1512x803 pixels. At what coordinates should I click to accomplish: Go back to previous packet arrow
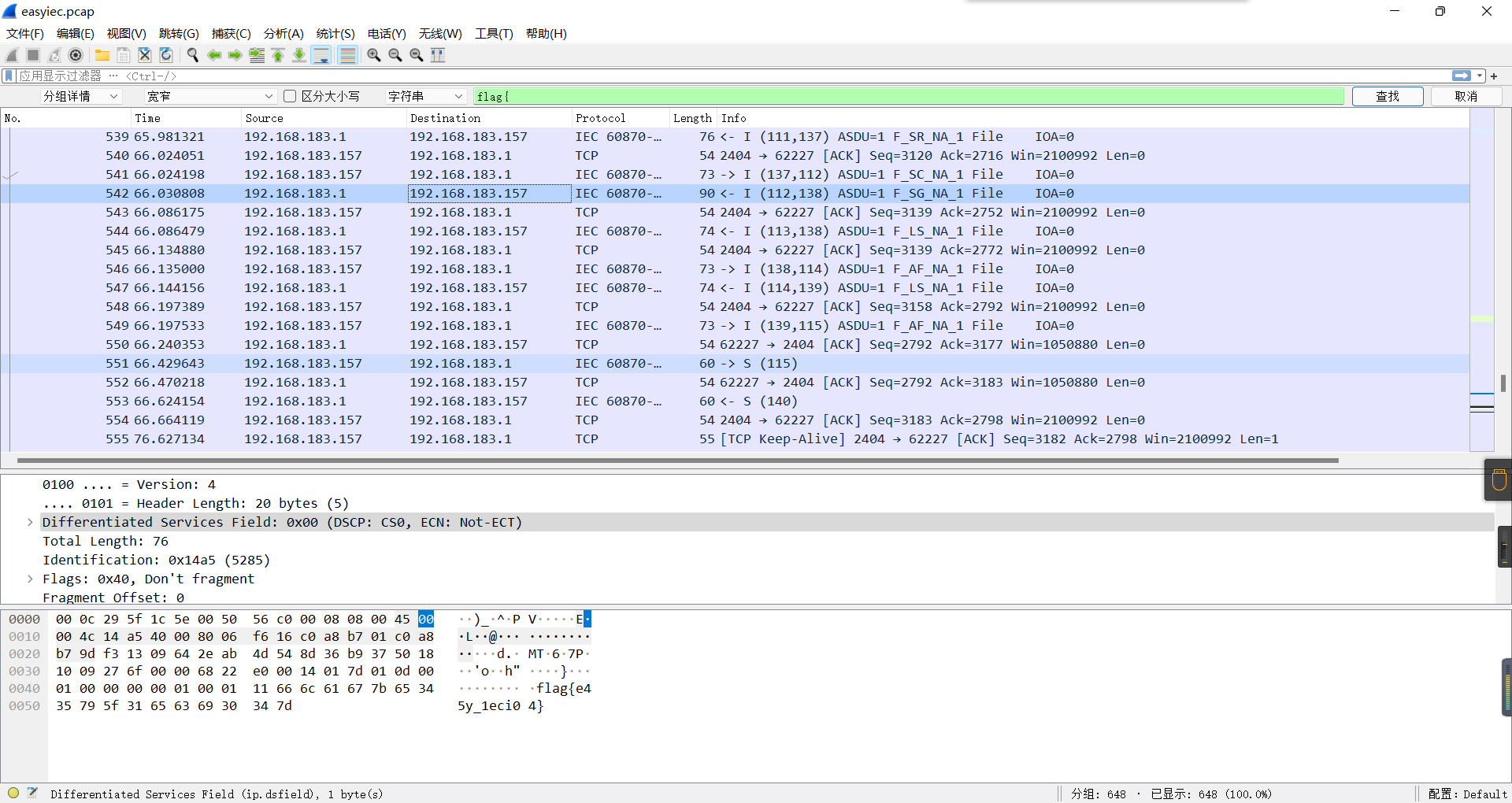coord(214,55)
